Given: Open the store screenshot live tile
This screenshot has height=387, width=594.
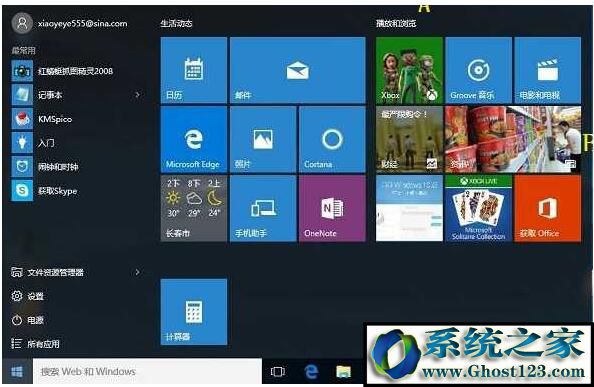Looking at the screenshot, I should click(409, 208).
